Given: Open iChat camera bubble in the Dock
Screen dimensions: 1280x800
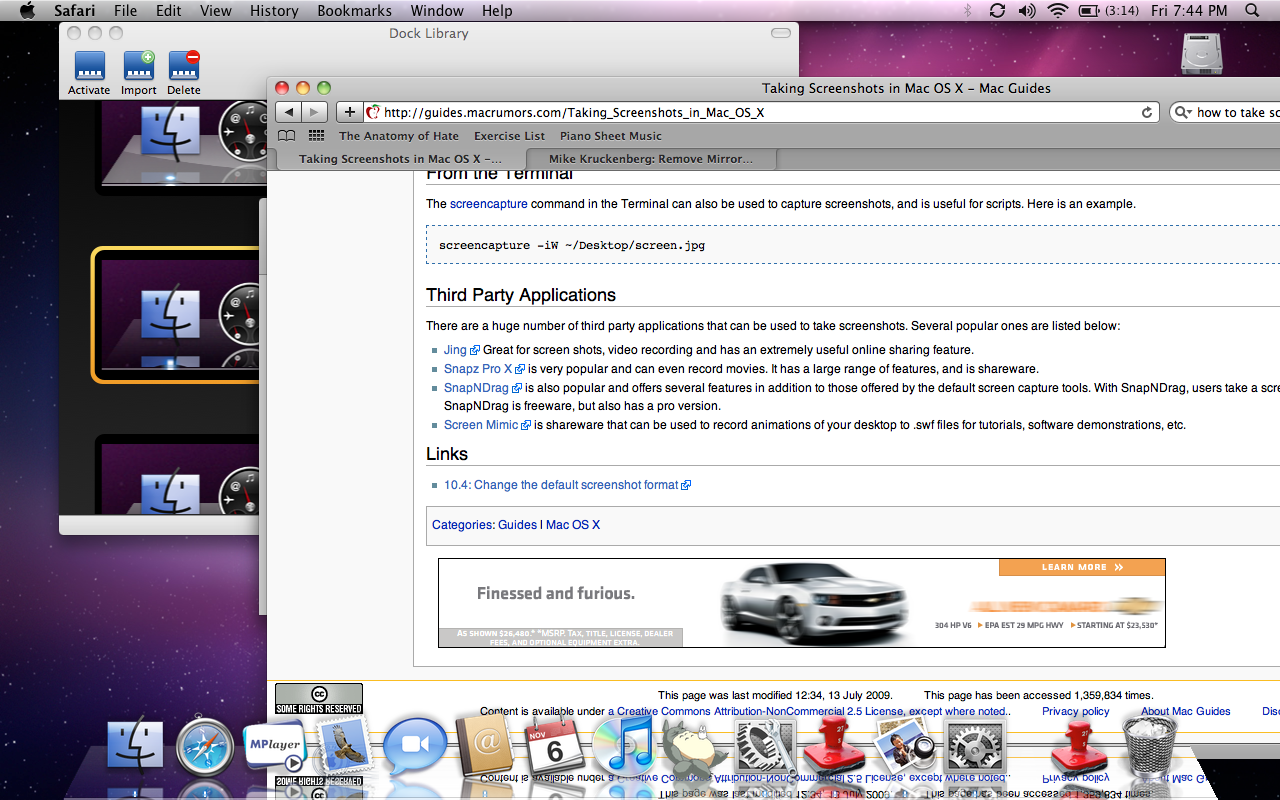Looking at the screenshot, I should pyautogui.click(x=415, y=746).
